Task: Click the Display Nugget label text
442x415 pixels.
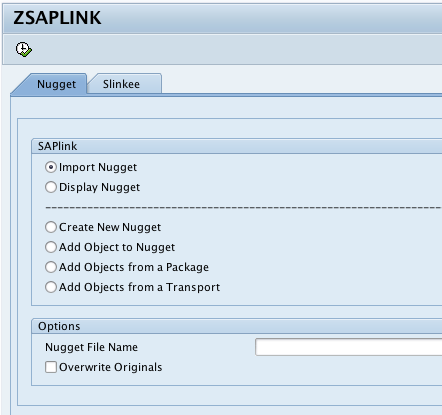Action: pos(99,187)
